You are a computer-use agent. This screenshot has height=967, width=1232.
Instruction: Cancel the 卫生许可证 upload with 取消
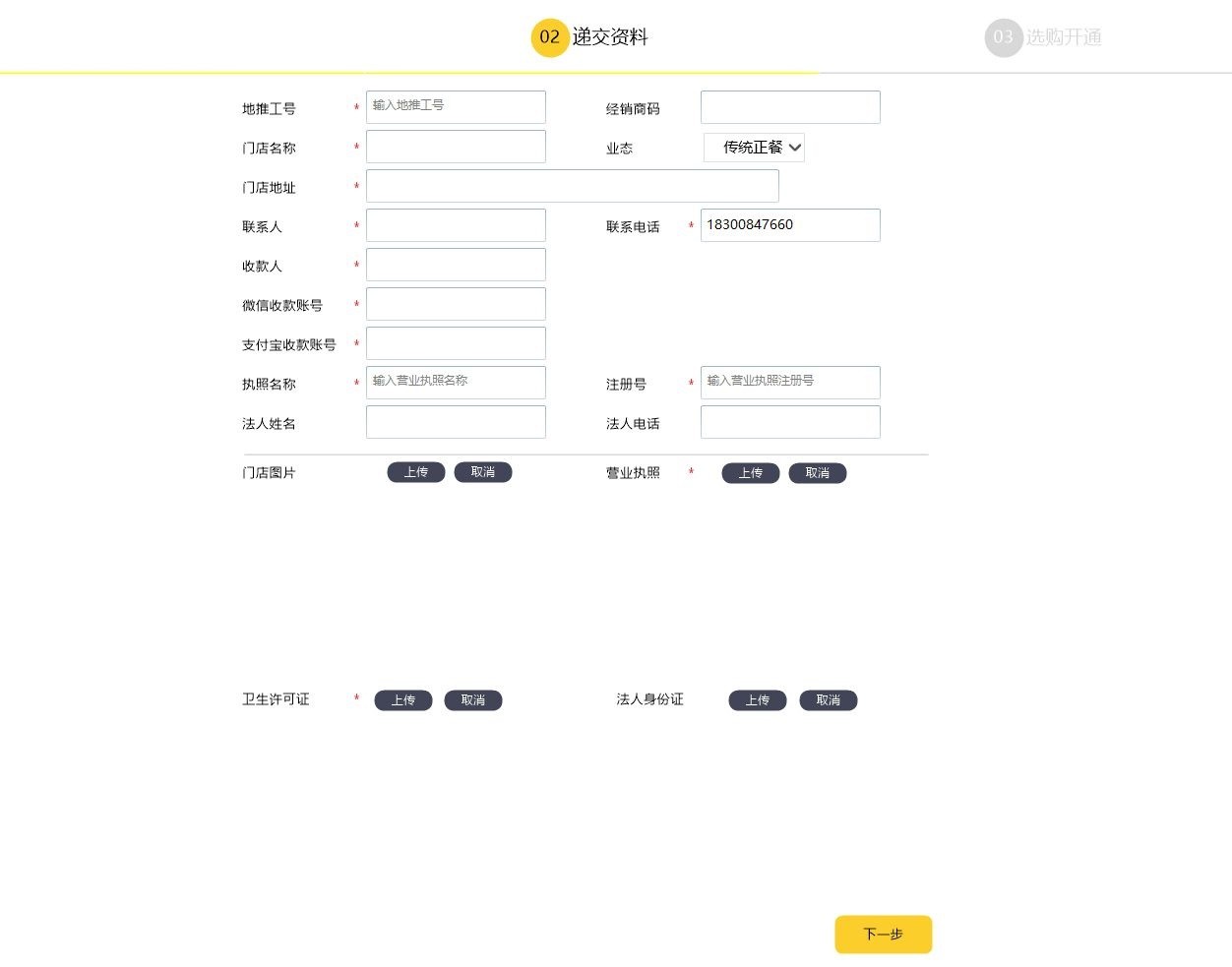click(x=473, y=700)
